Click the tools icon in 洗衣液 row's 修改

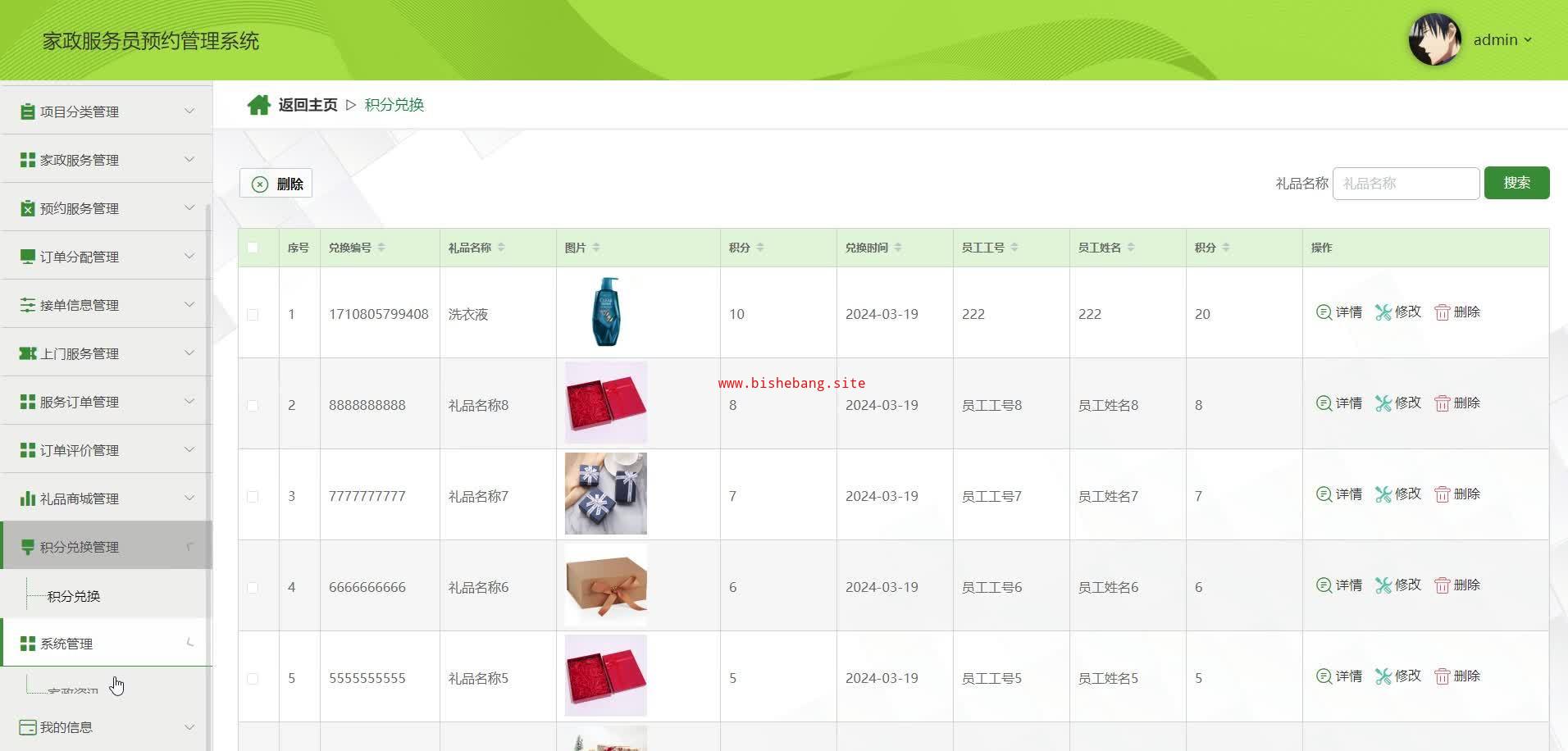[x=1383, y=312]
